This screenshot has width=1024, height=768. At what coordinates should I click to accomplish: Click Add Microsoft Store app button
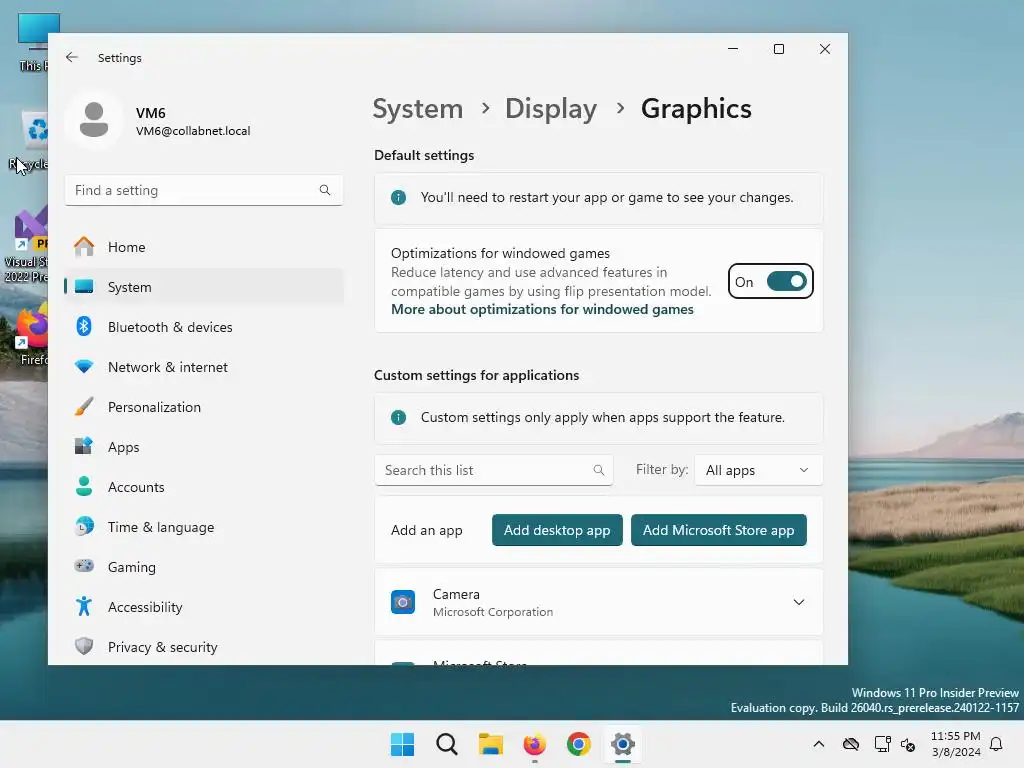click(x=718, y=530)
